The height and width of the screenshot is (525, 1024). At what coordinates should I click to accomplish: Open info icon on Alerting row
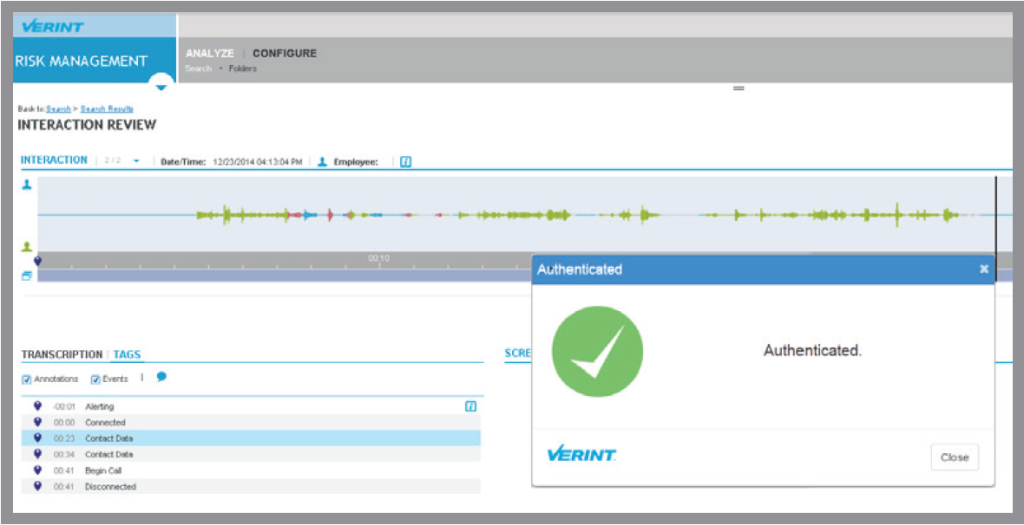click(x=470, y=406)
